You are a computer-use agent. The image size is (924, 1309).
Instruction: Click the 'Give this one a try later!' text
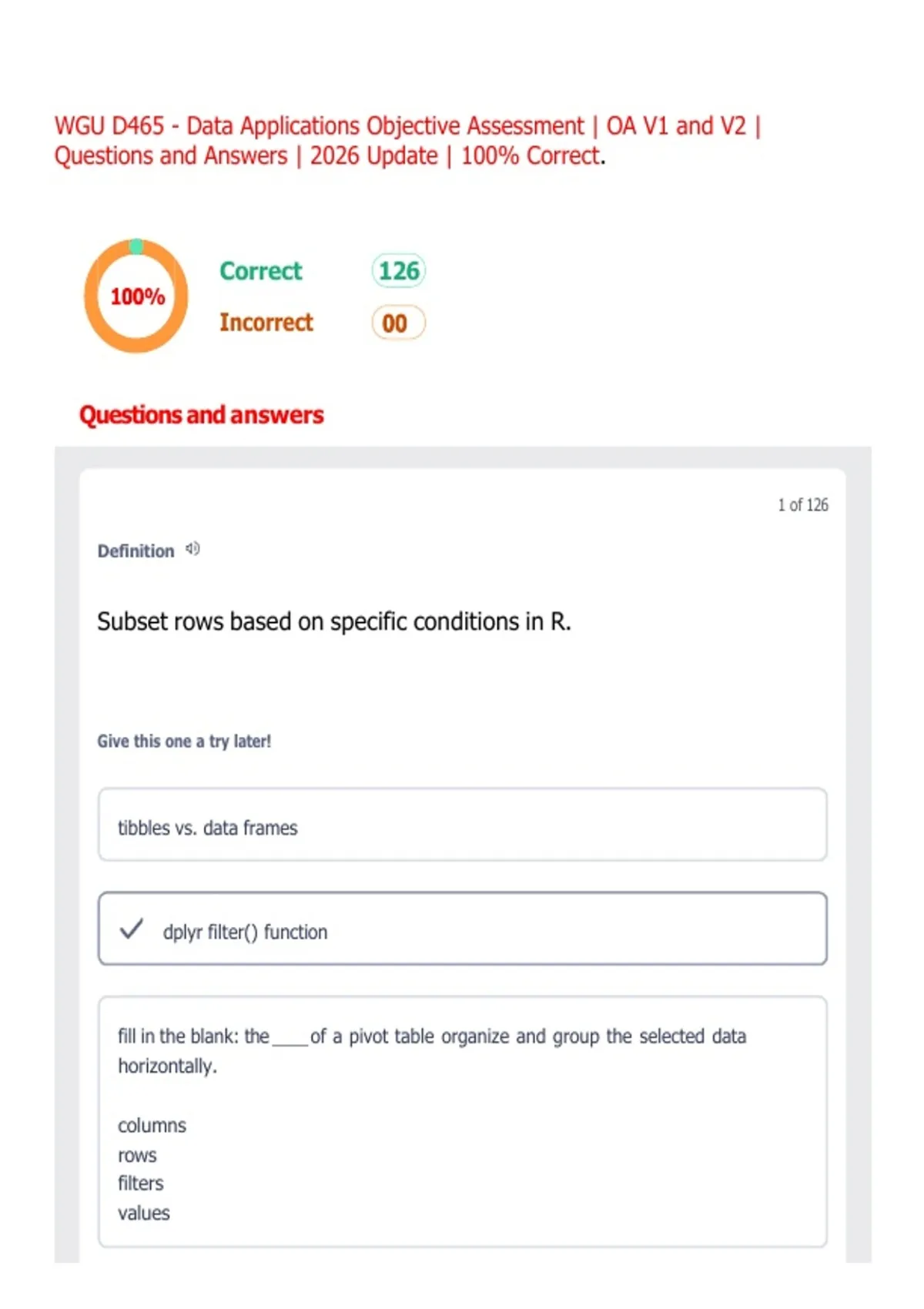184,741
